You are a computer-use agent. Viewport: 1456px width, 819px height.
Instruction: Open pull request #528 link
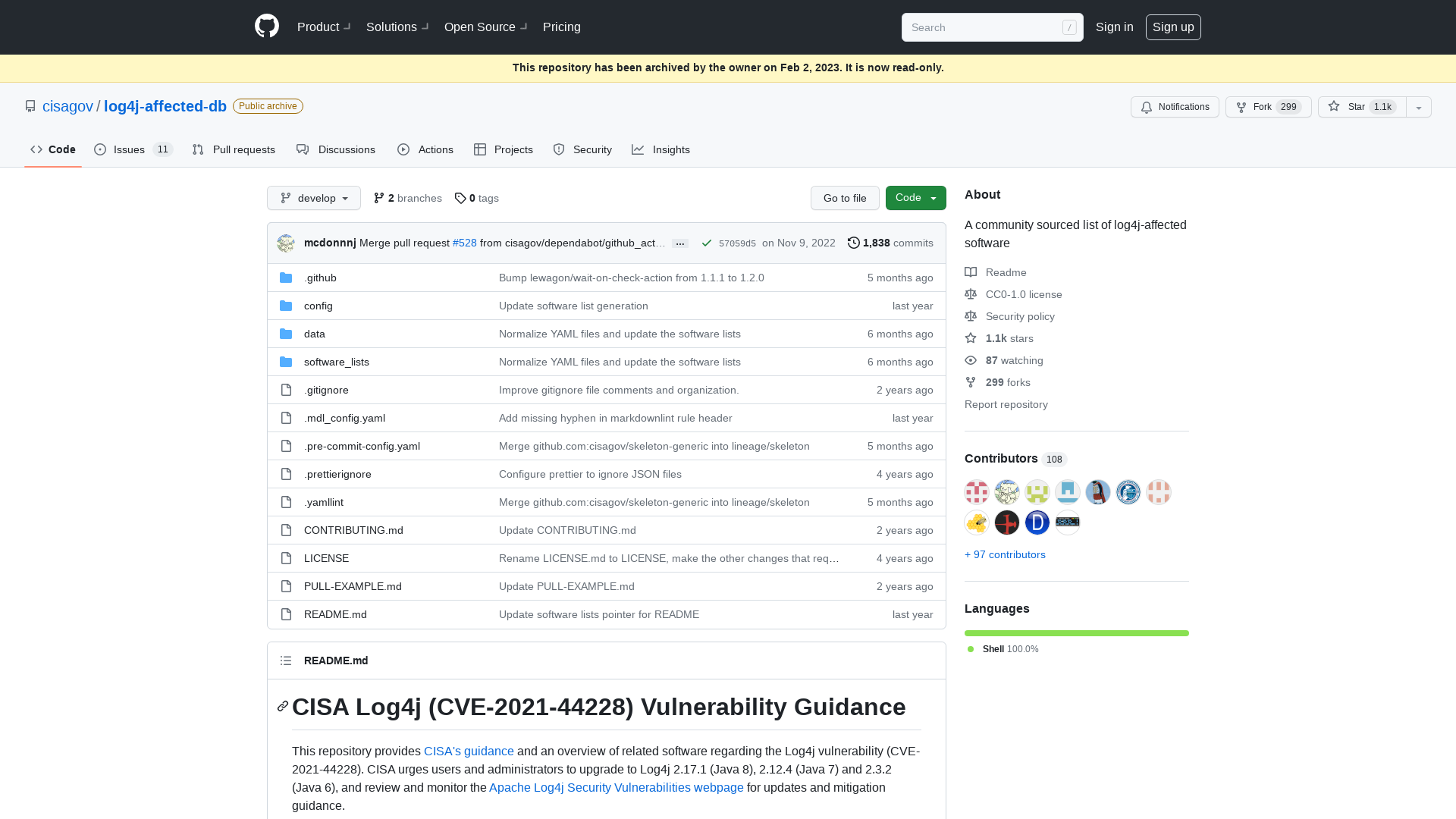pos(465,243)
